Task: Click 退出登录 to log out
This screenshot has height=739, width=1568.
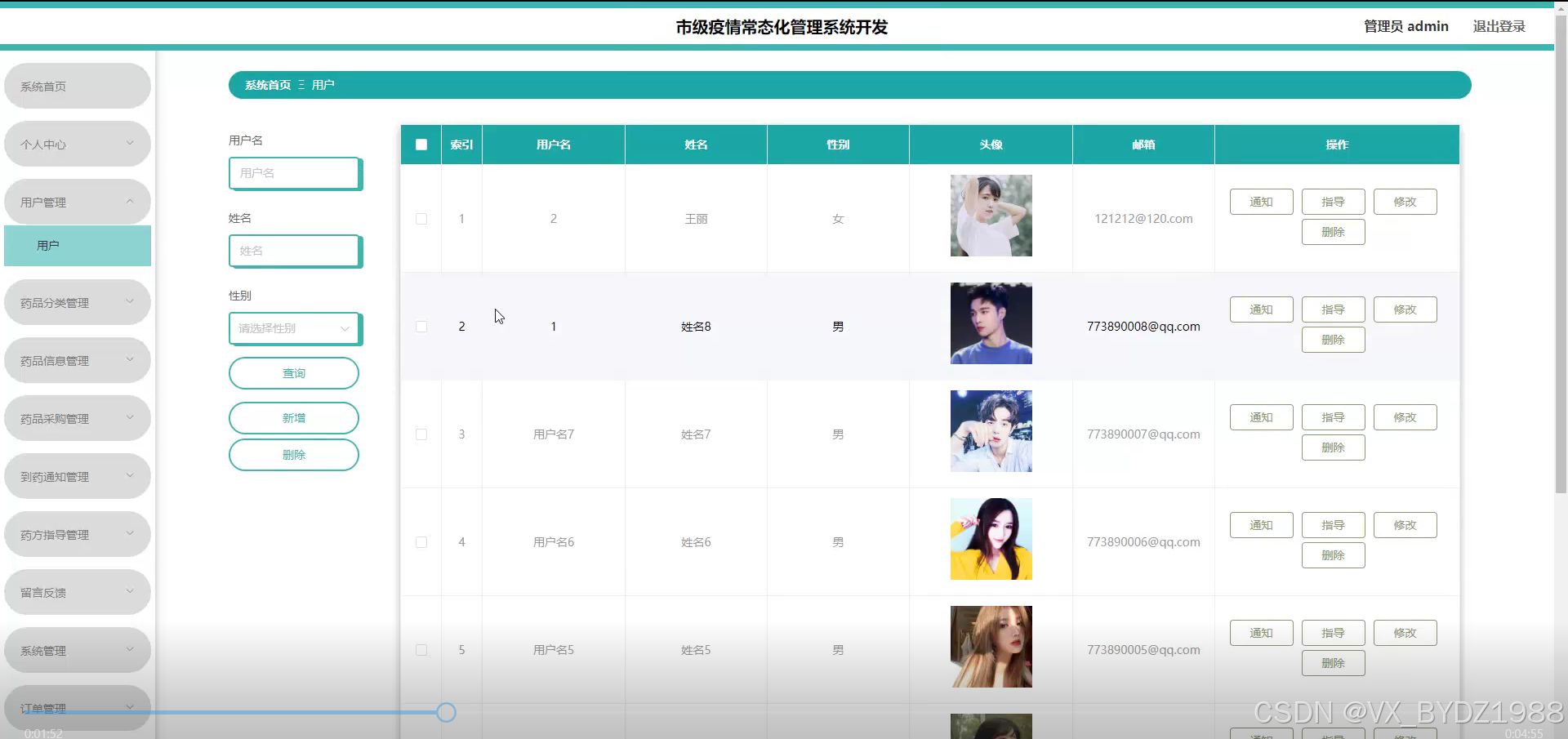Action: (1499, 26)
